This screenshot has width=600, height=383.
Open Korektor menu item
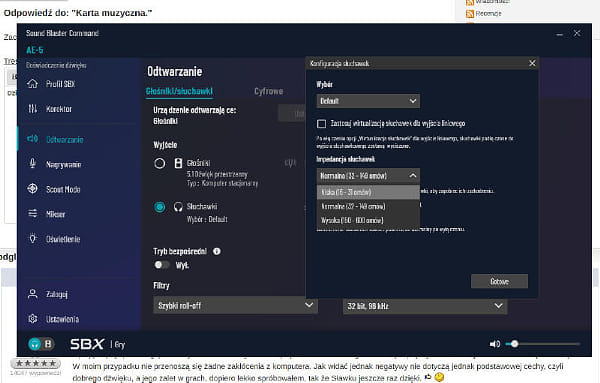(x=59, y=109)
